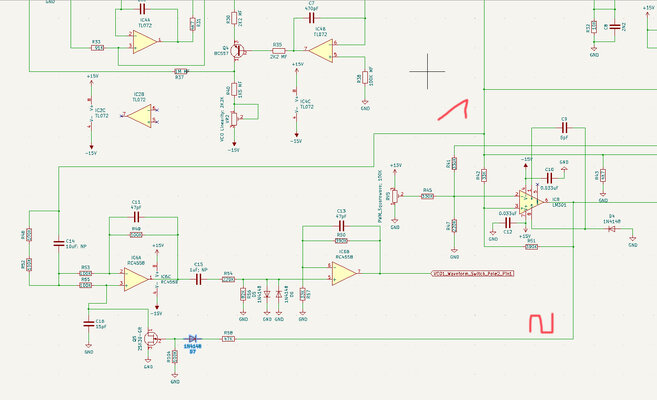Select the IC6B RC4558 op-amp triangle
The height and width of the screenshot is (400, 657).
click(344, 273)
